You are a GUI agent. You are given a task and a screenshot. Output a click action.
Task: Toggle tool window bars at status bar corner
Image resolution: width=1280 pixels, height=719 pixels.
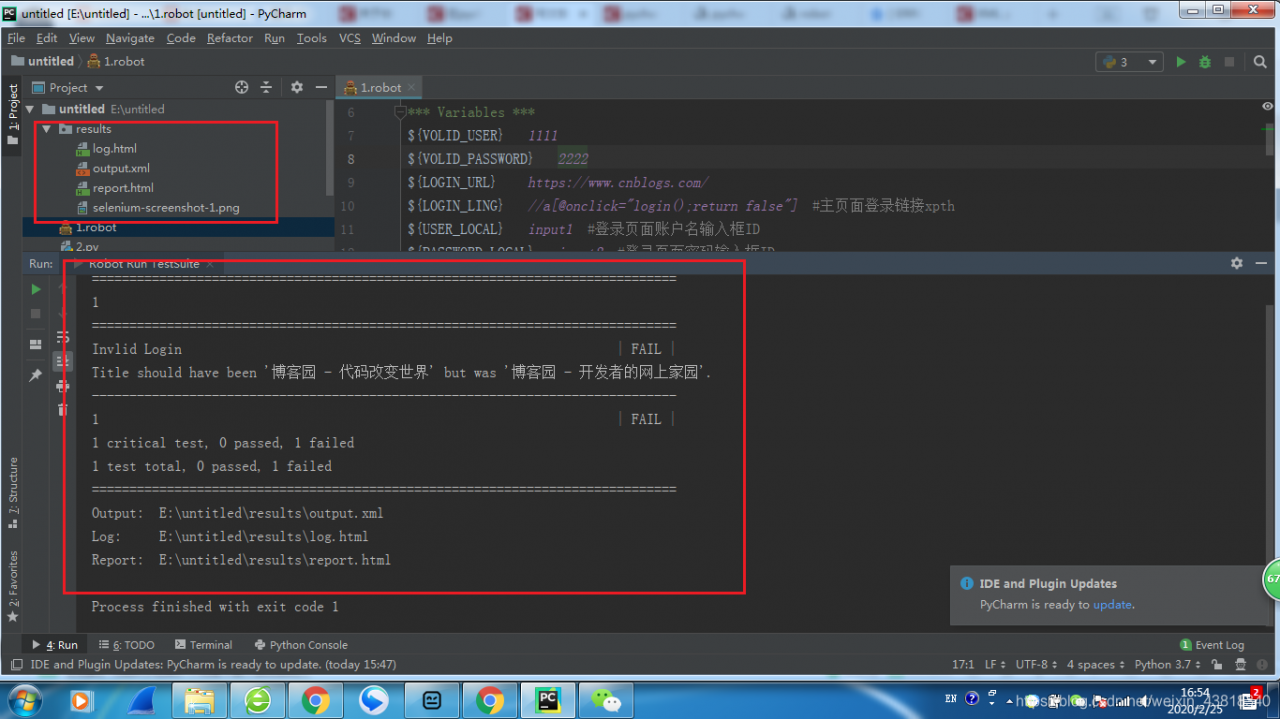tap(15, 664)
